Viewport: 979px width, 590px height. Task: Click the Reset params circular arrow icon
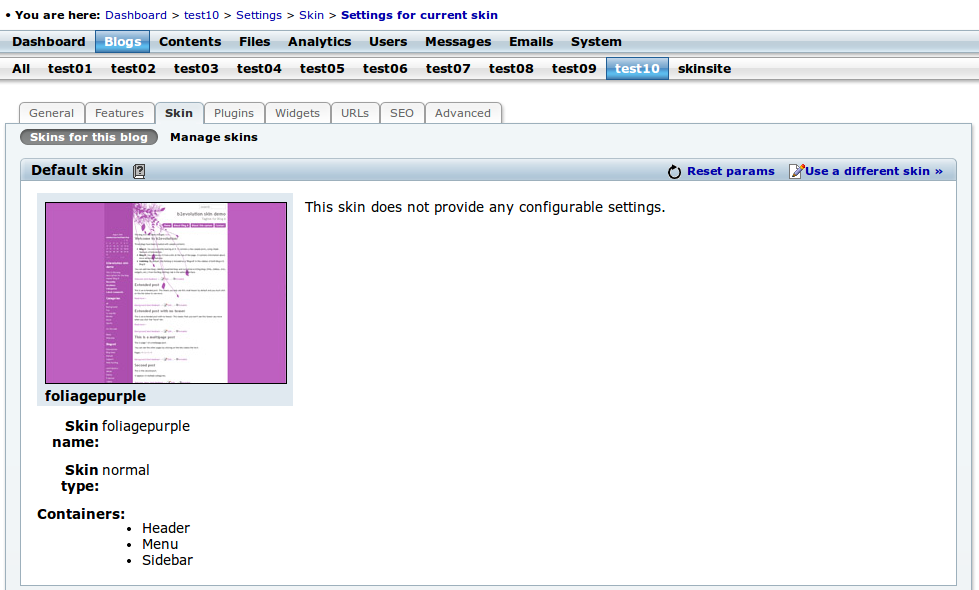(x=674, y=172)
